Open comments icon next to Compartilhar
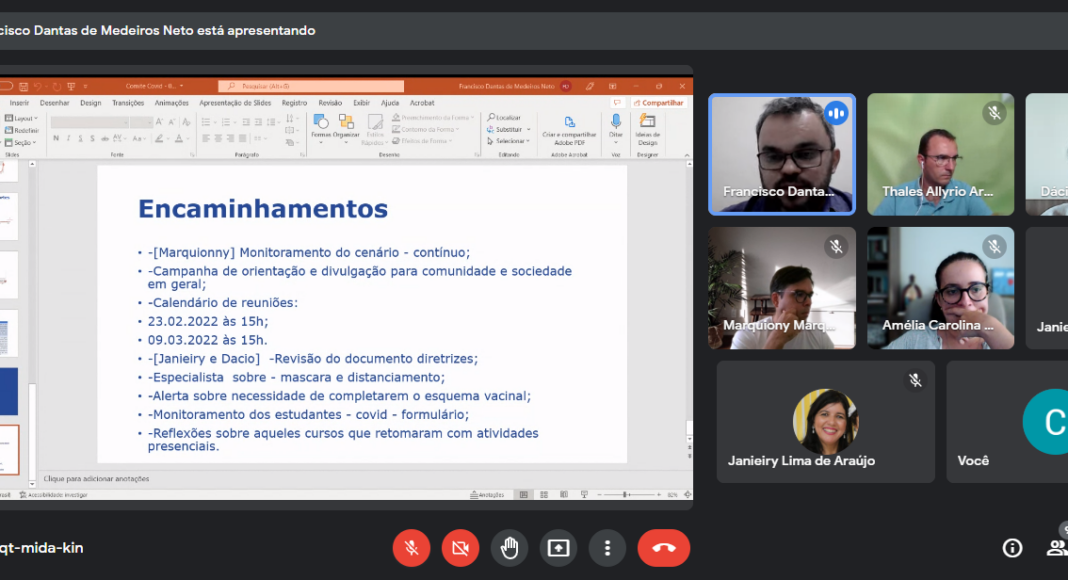Screen dimensions: 1068x580 click(x=617, y=103)
